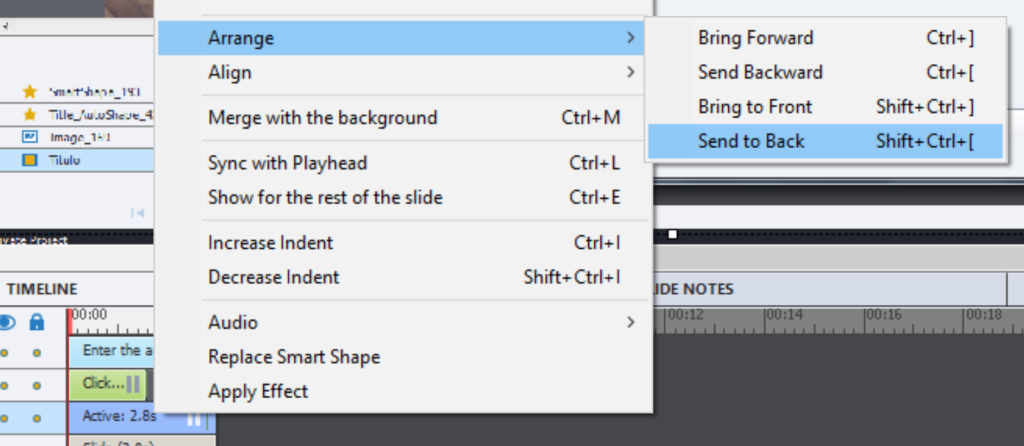Open the TIMELINE panel tab
This screenshot has height=446, width=1024.
point(42,289)
